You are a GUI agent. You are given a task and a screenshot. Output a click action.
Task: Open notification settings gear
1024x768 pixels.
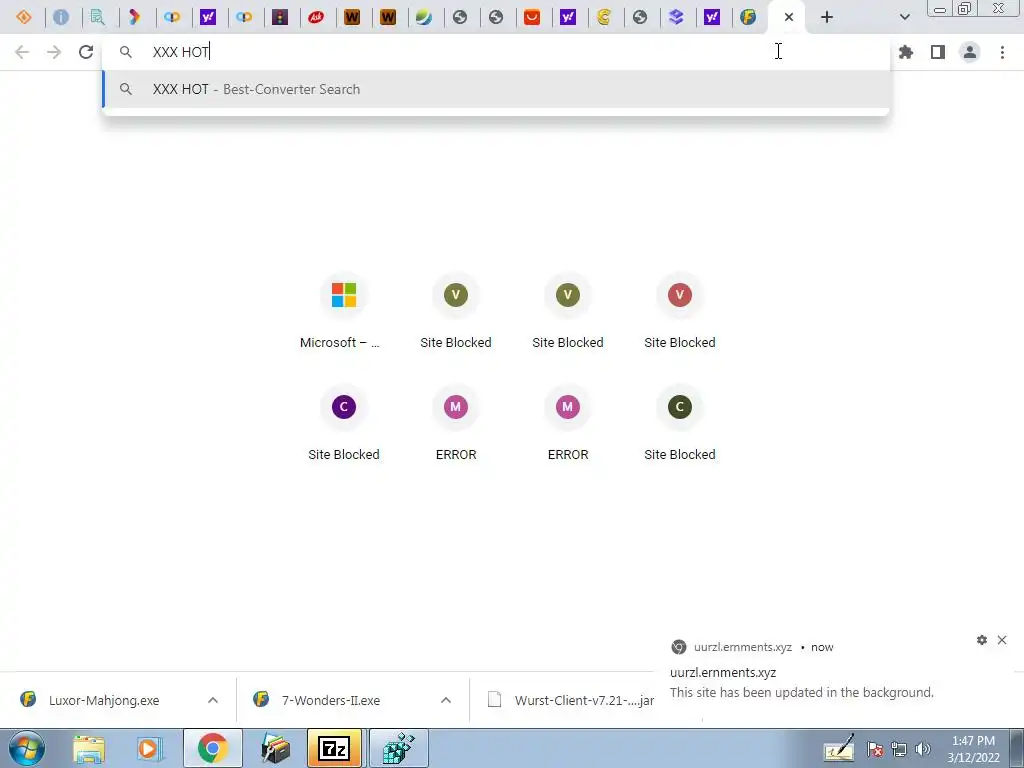coord(982,640)
